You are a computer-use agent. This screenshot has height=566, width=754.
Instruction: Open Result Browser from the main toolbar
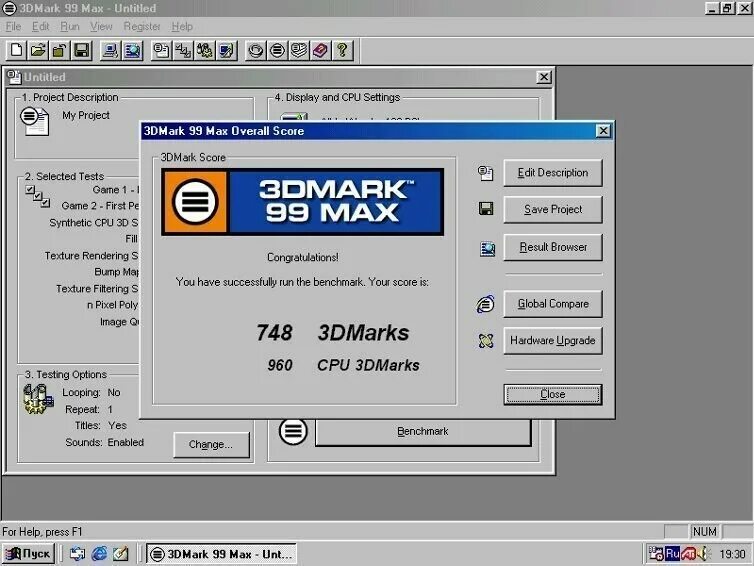(132, 50)
